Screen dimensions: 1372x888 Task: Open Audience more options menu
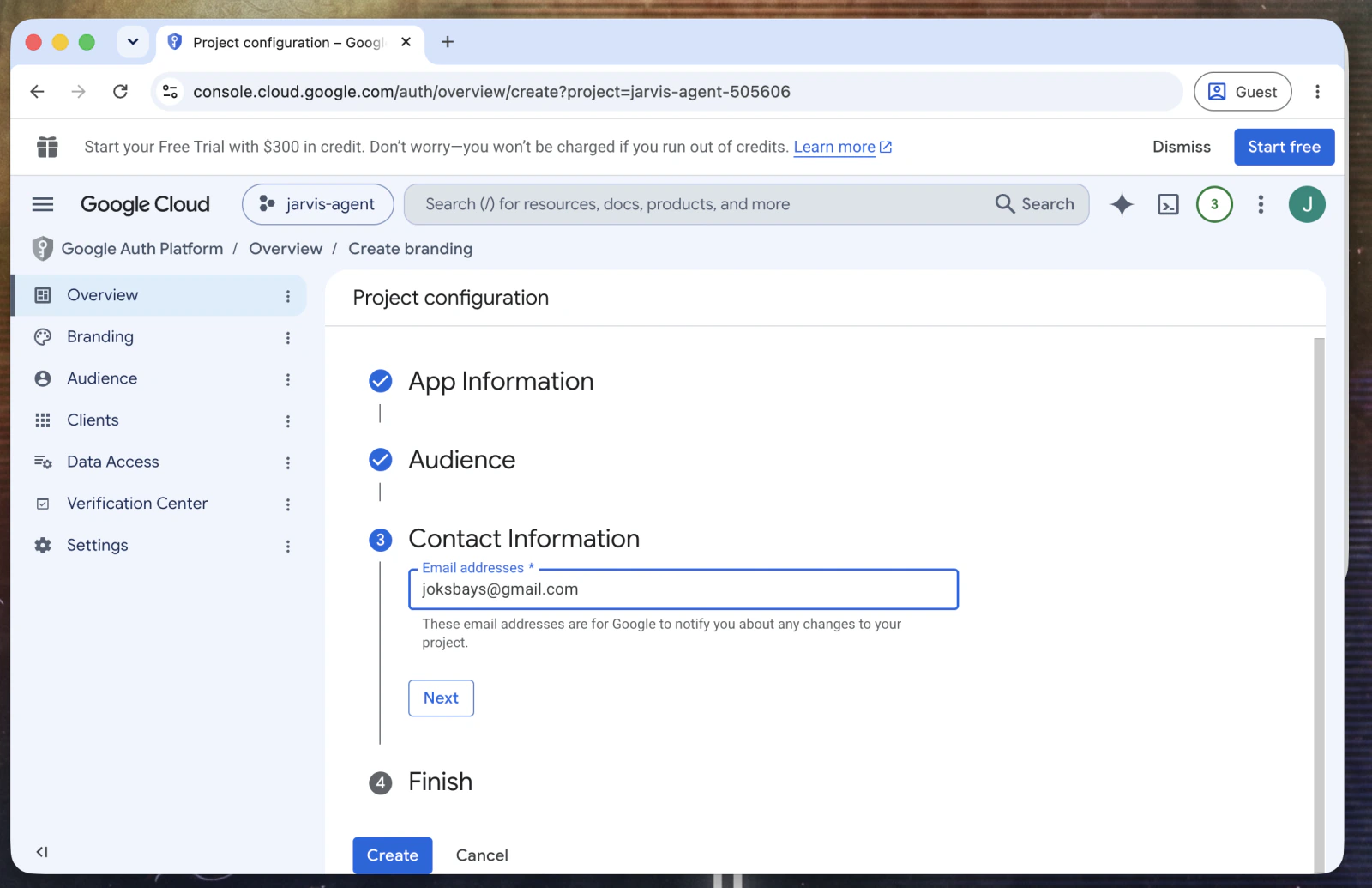pyautogui.click(x=288, y=379)
